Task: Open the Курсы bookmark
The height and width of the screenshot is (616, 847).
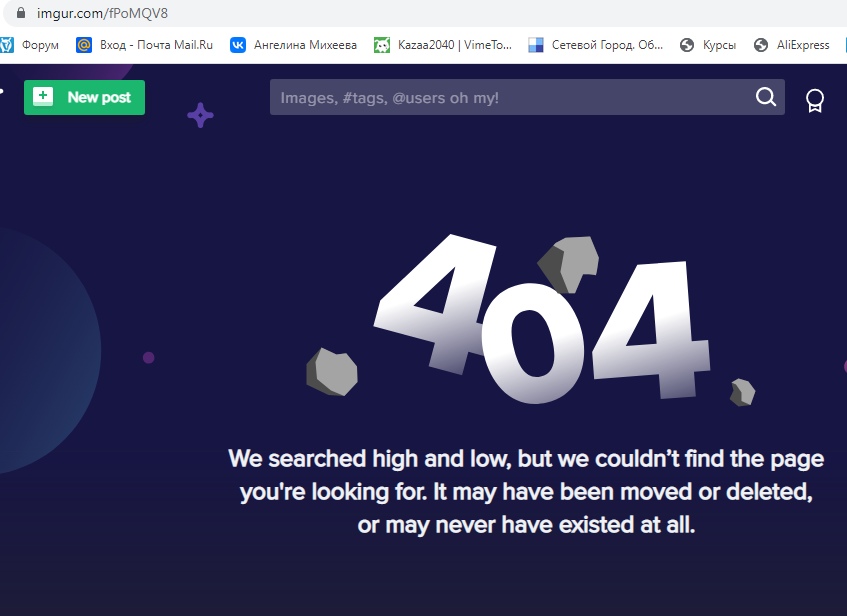Action: [708, 45]
